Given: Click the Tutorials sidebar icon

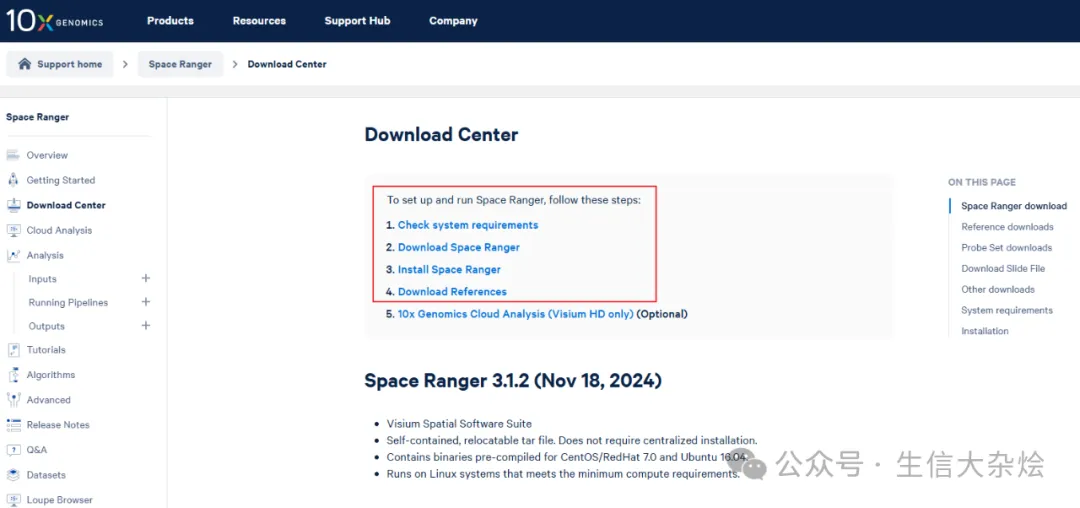Looking at the screenshot, I should [x=13, y=350].
